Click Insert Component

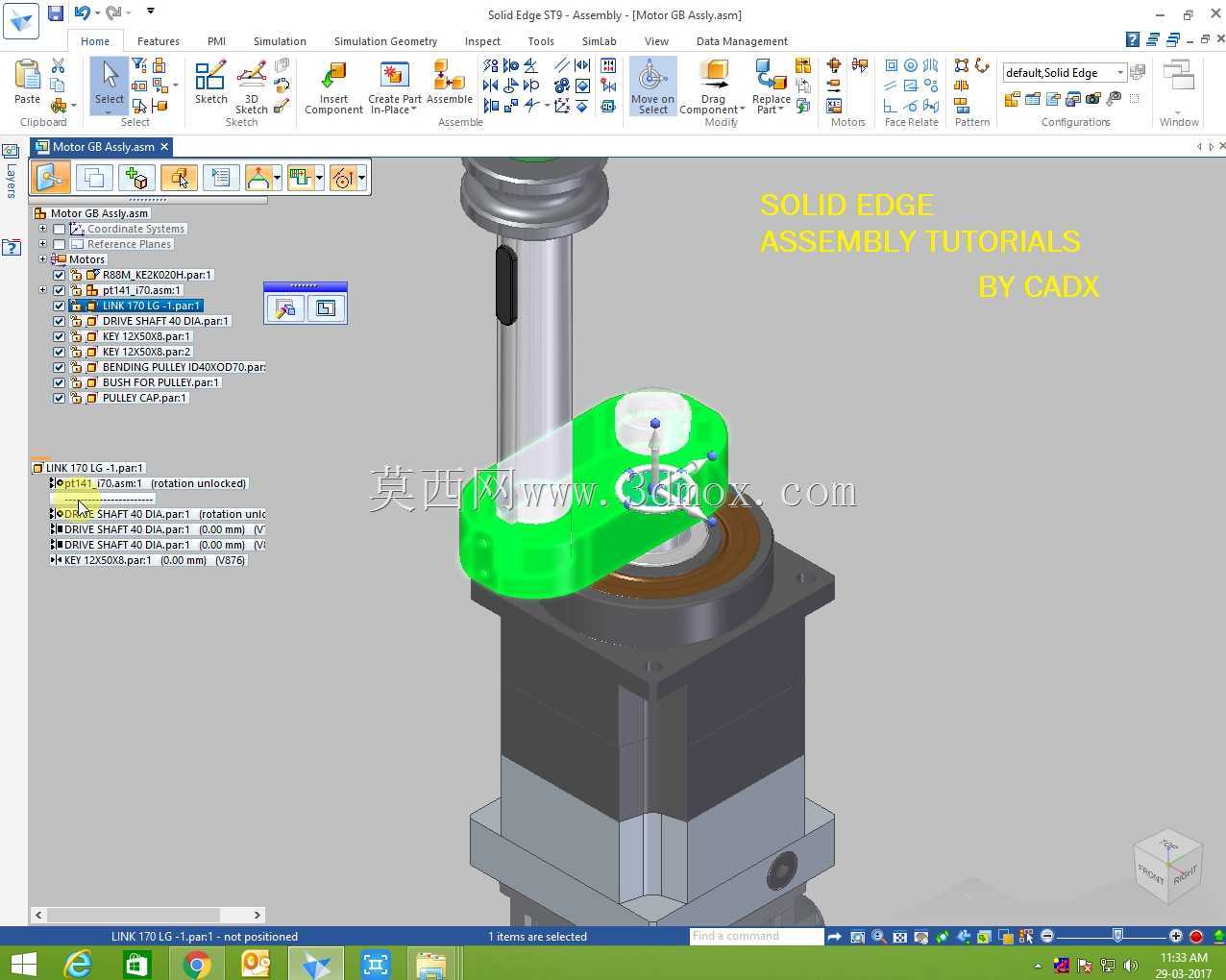(333, 88)
